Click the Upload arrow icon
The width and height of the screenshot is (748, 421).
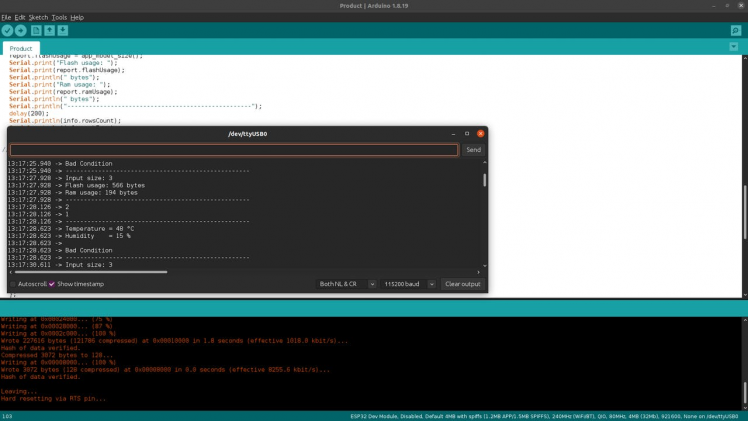coord(20,31)
